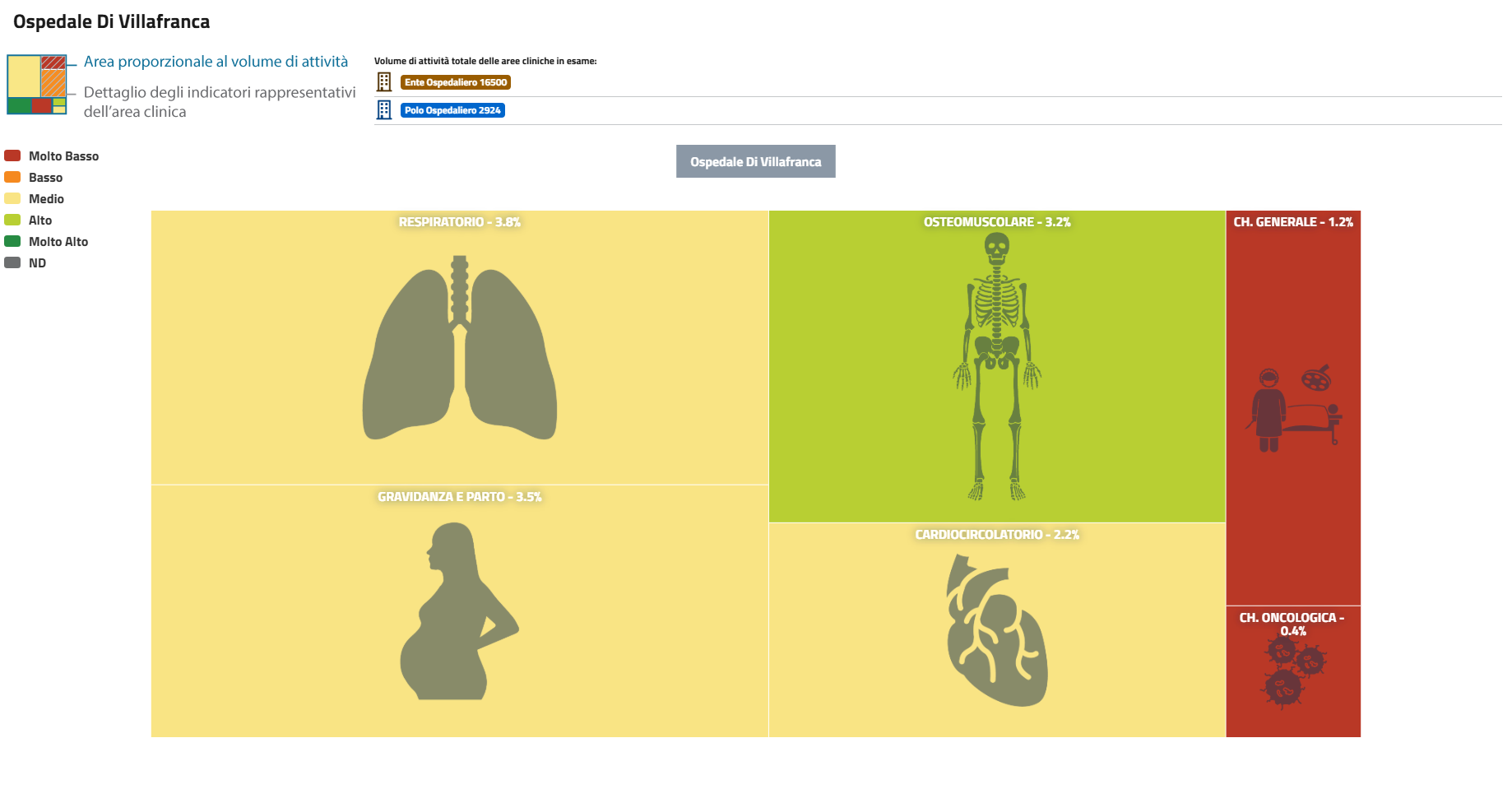This screenshot has width=1512, height=803.
Task: Click the Medio legend label
Action: 46,199
